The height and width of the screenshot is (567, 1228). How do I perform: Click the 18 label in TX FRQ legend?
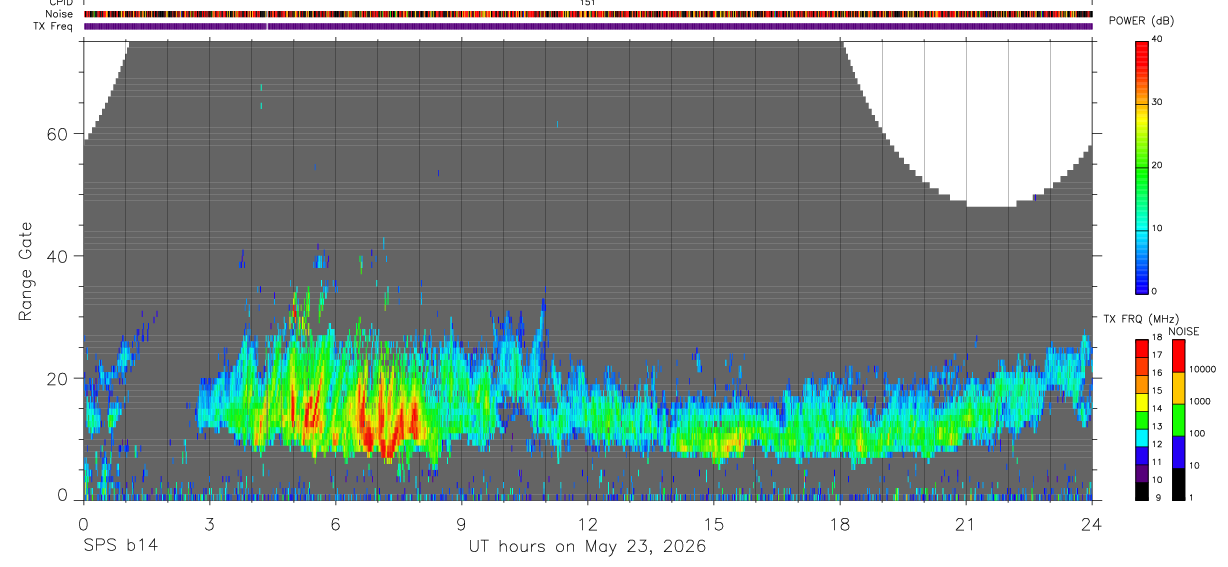(x=1158, y=338)
